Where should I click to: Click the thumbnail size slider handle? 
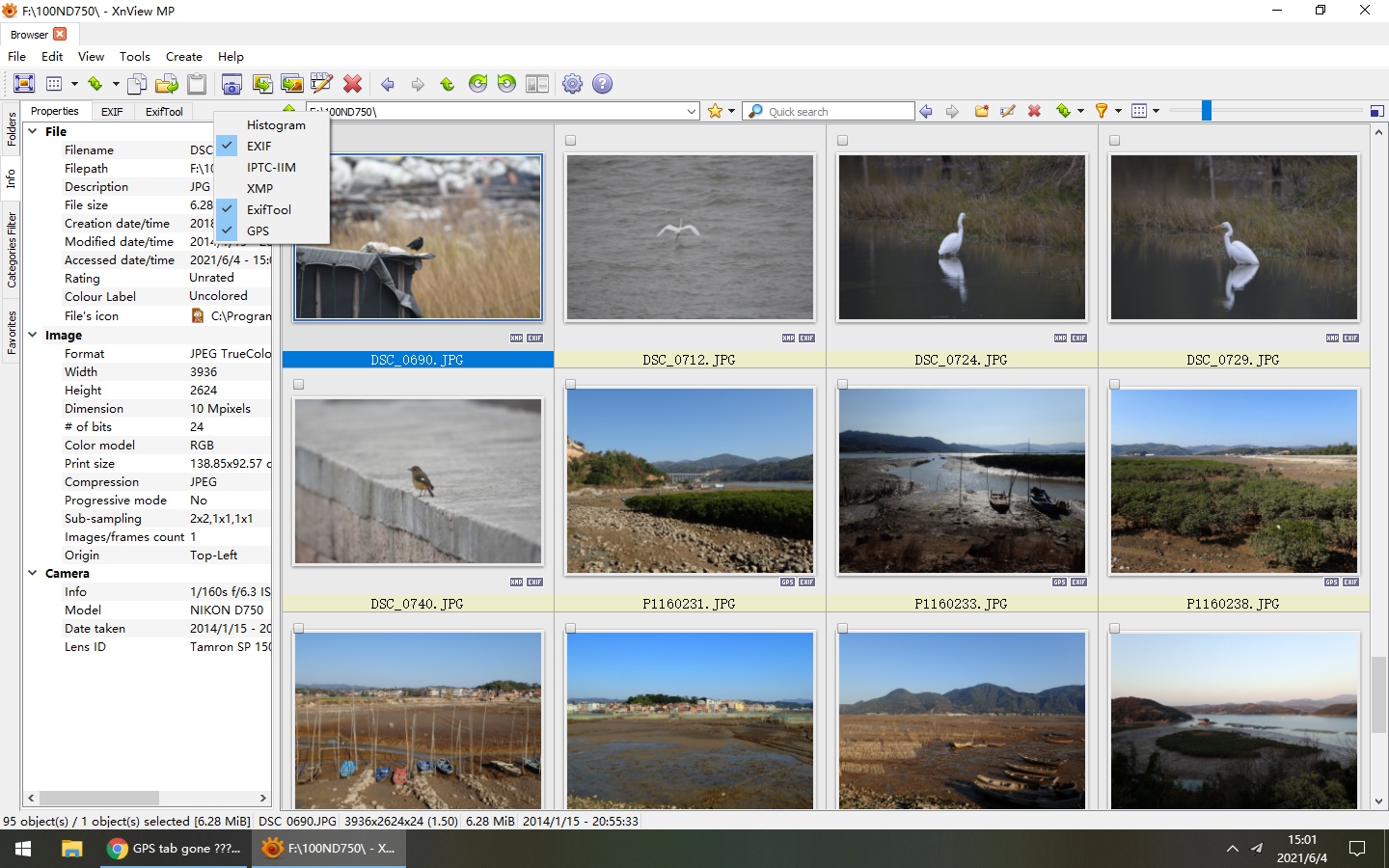tap(1206, 112)
